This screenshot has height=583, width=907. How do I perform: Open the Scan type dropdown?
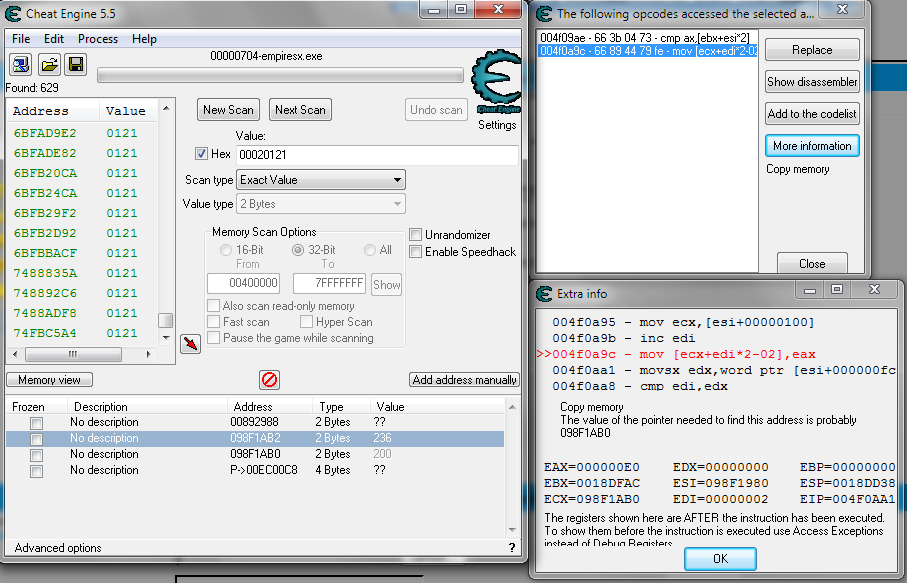[320, 180]
